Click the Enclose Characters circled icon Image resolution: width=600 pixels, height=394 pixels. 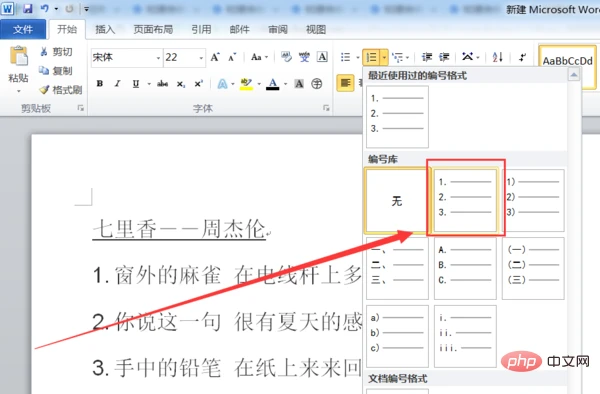click(x=316, y=84)
